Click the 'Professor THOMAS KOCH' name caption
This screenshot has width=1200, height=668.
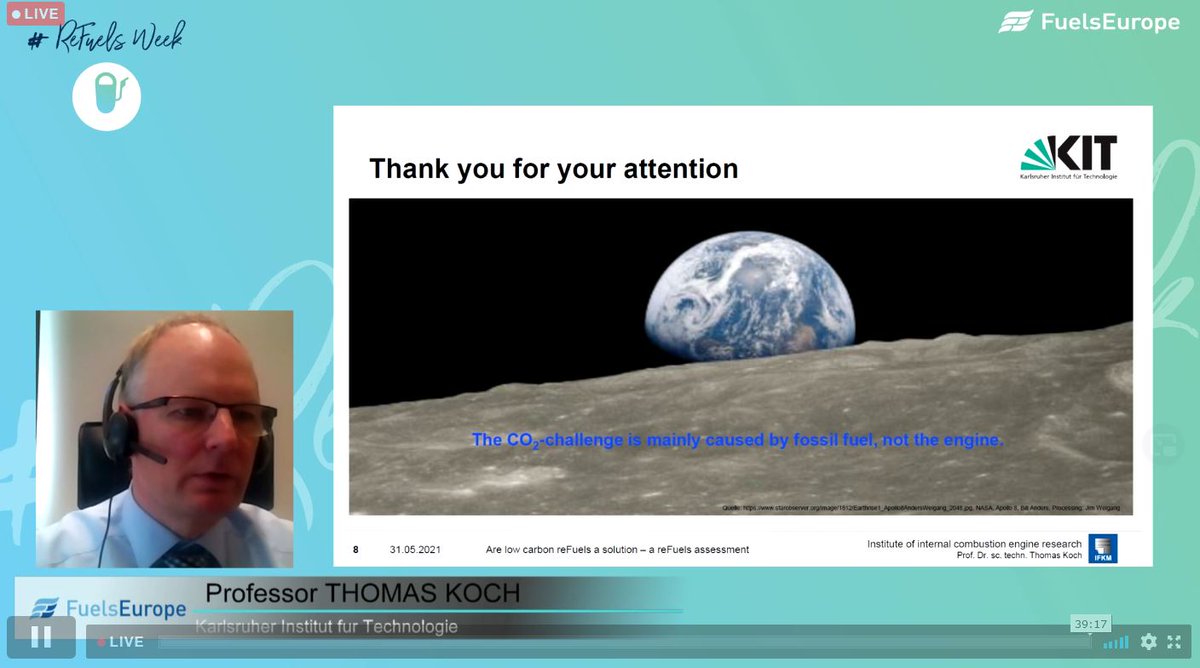(x=363, y=594)
